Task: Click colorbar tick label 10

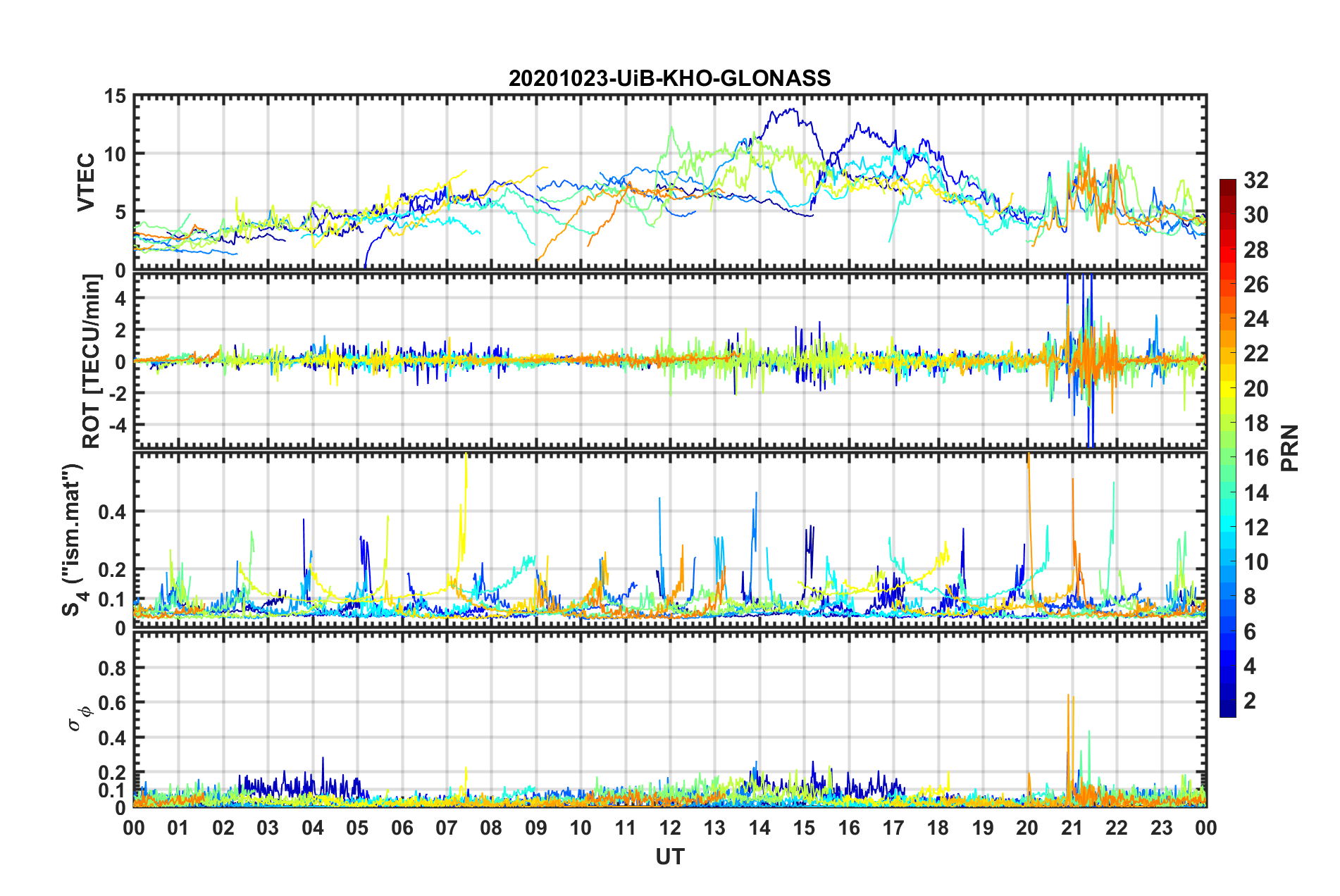Action: [1255, 562]
